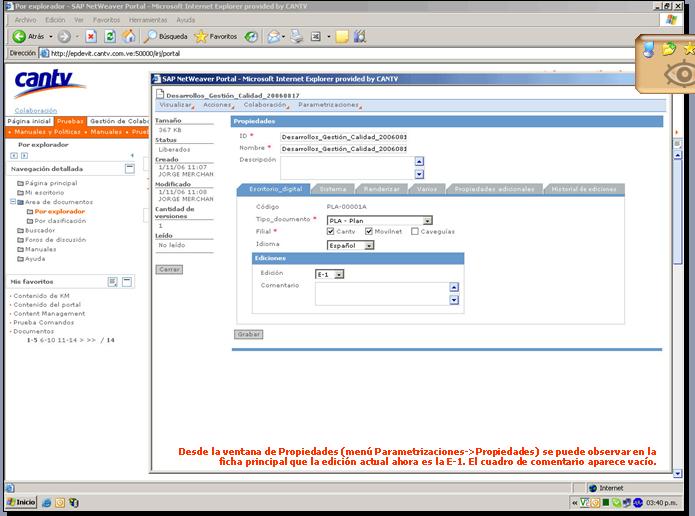Click the yellow folder toolbar icon
This screenshot has width=695, height=516.
pyautogui.click(x=342, y=36)
